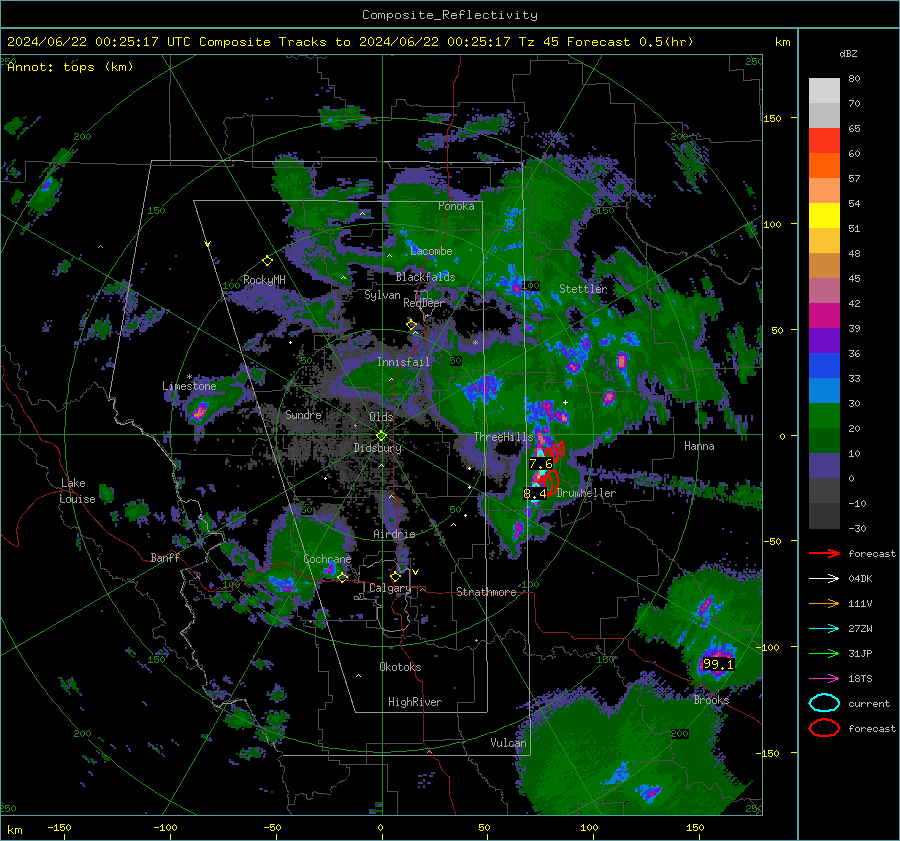Click the cyan 27ZW arrow in legend
Screen dimensions: 900x841
(x=824, y=629)
